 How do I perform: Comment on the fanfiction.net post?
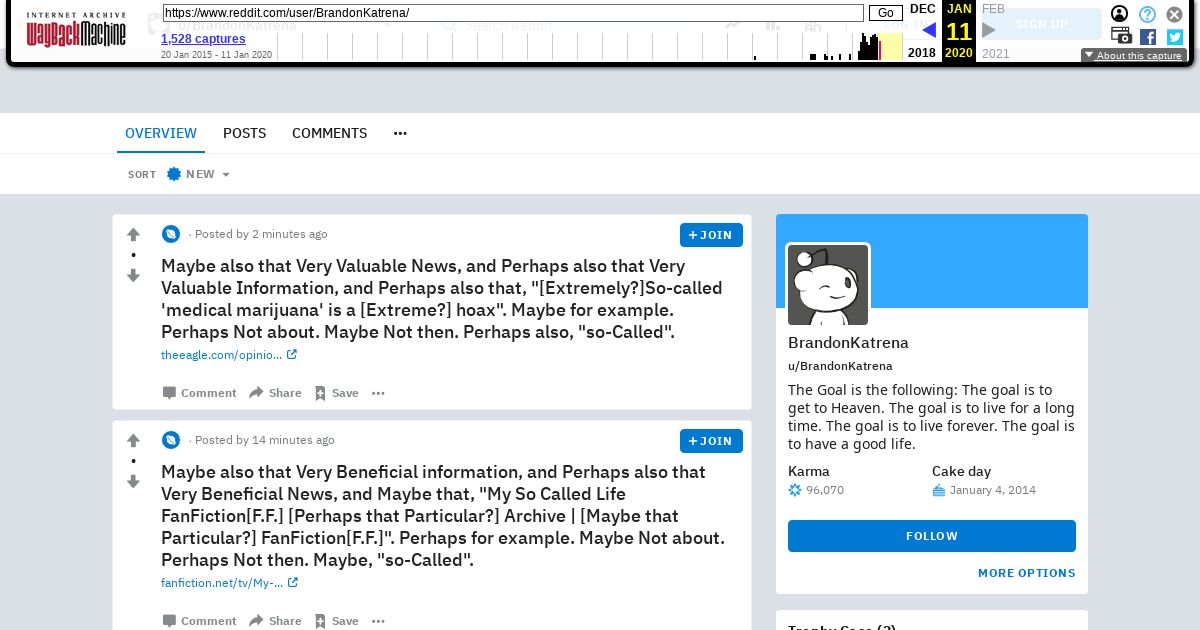click(x=200, y=621)
